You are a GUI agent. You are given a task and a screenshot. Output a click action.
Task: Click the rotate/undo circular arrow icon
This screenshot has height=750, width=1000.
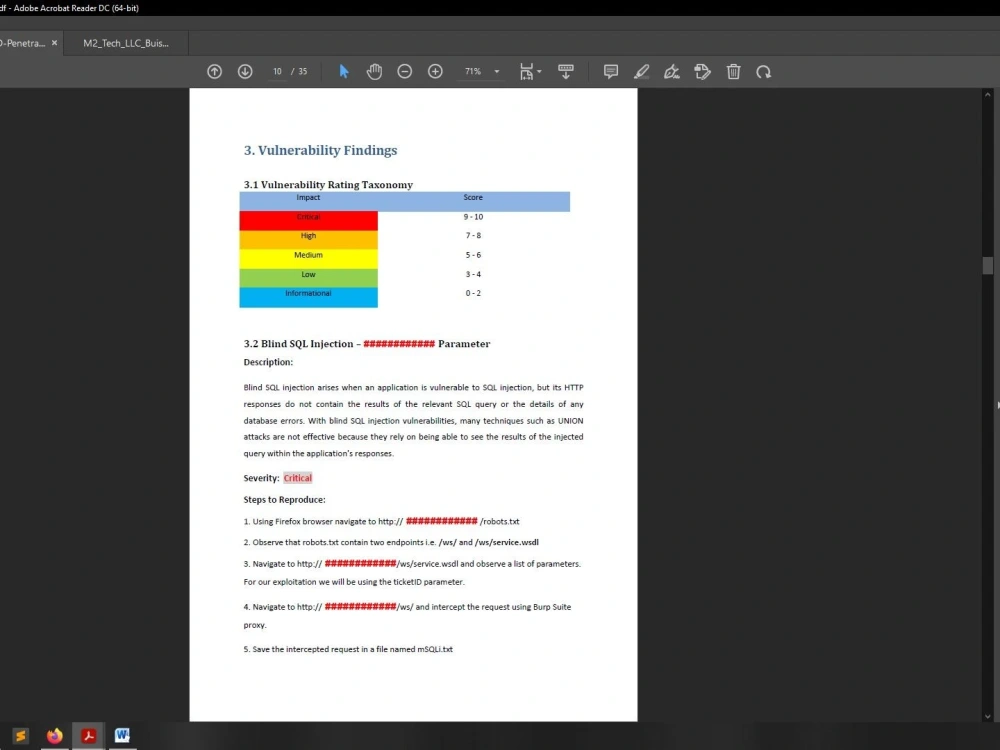pyautogui.click(x=763, y=71)
